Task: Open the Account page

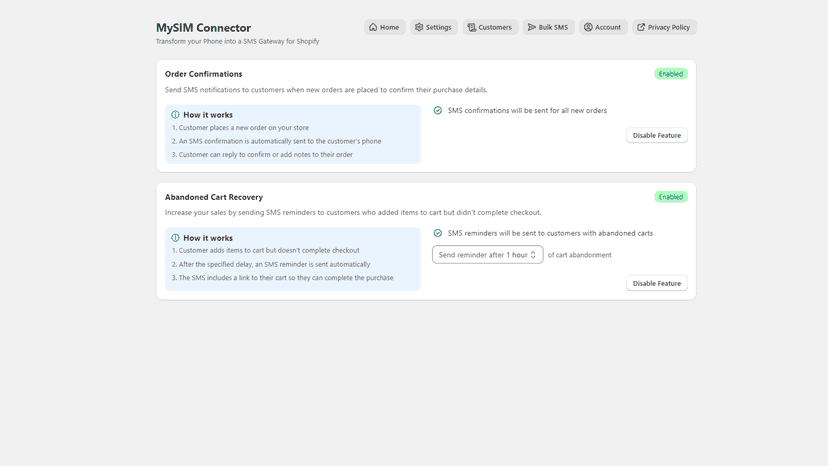Action: click(603, 27)
